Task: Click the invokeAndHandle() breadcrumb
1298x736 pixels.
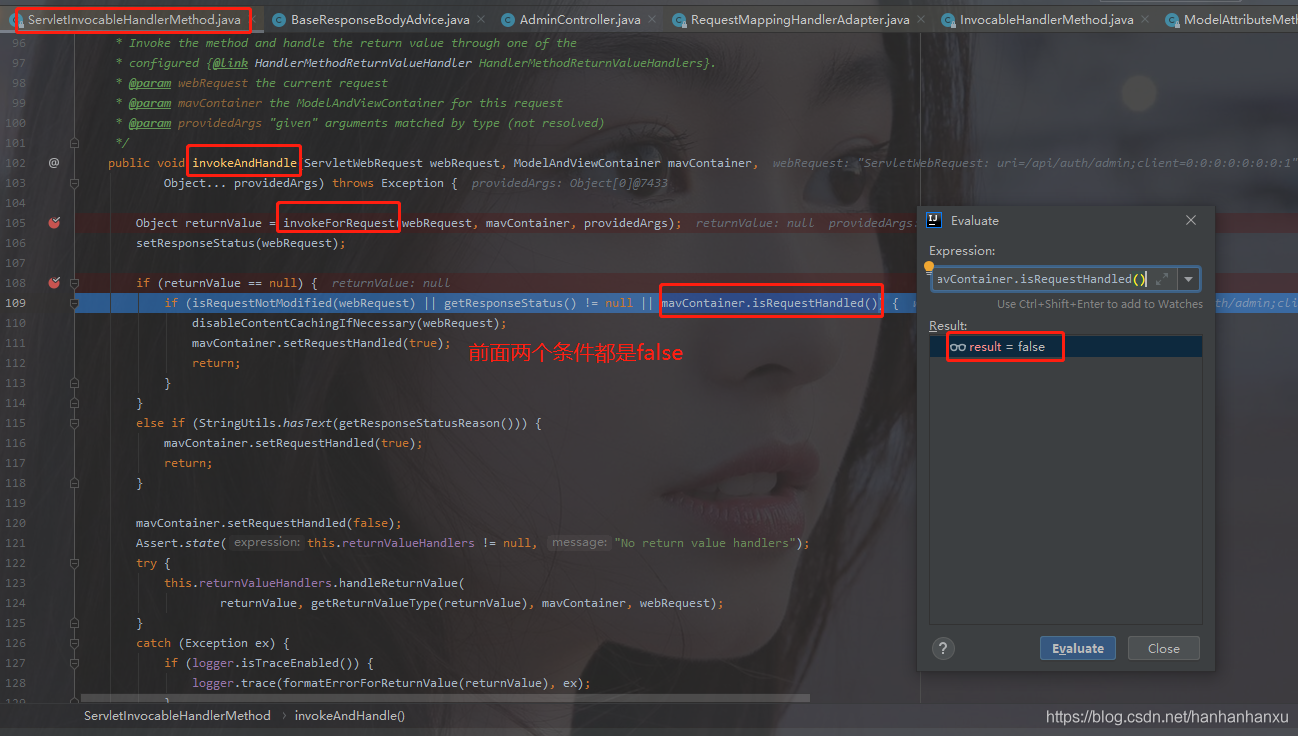Action: point(349,716)
